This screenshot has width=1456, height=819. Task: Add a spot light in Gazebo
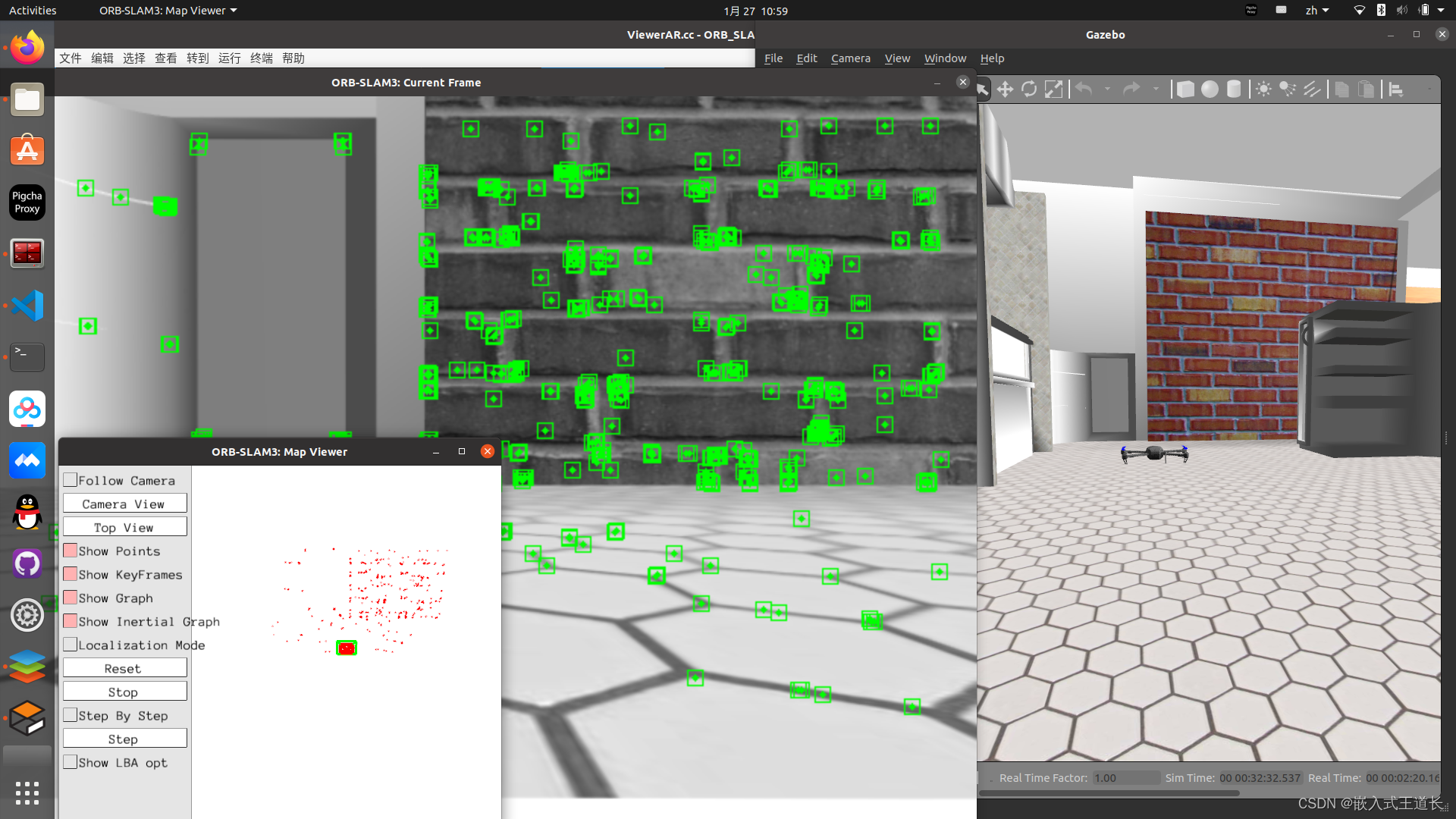pyautogui.click(x=1288, y=89)
